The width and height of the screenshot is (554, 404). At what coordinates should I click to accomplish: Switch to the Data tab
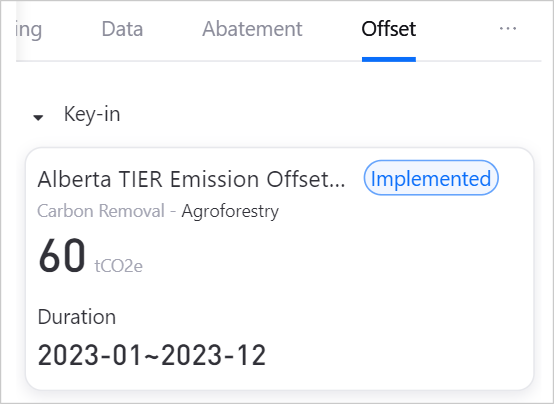click(122, 29)
